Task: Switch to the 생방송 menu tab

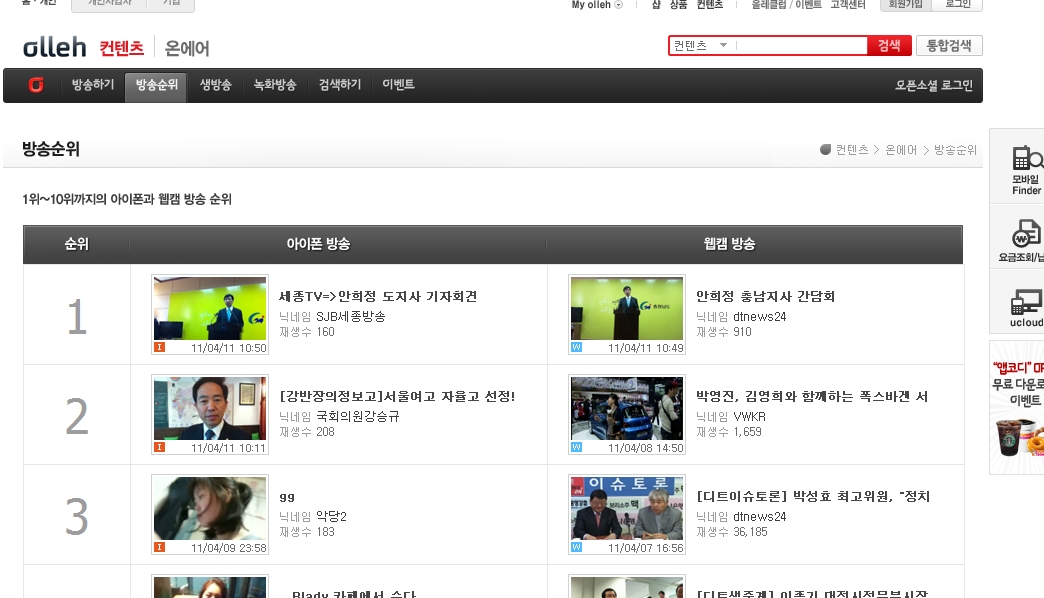Action: tap(215, 85)
